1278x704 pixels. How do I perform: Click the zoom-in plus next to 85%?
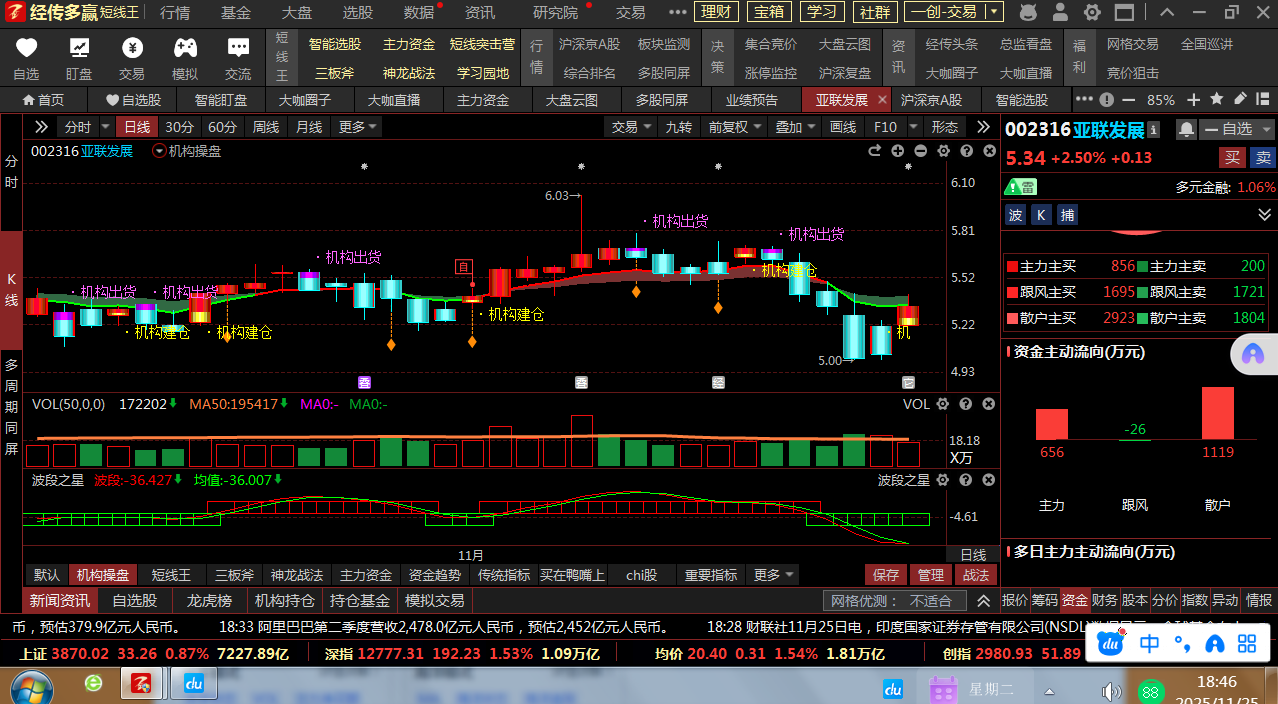pyautogui.click(x=1195, y=99)
